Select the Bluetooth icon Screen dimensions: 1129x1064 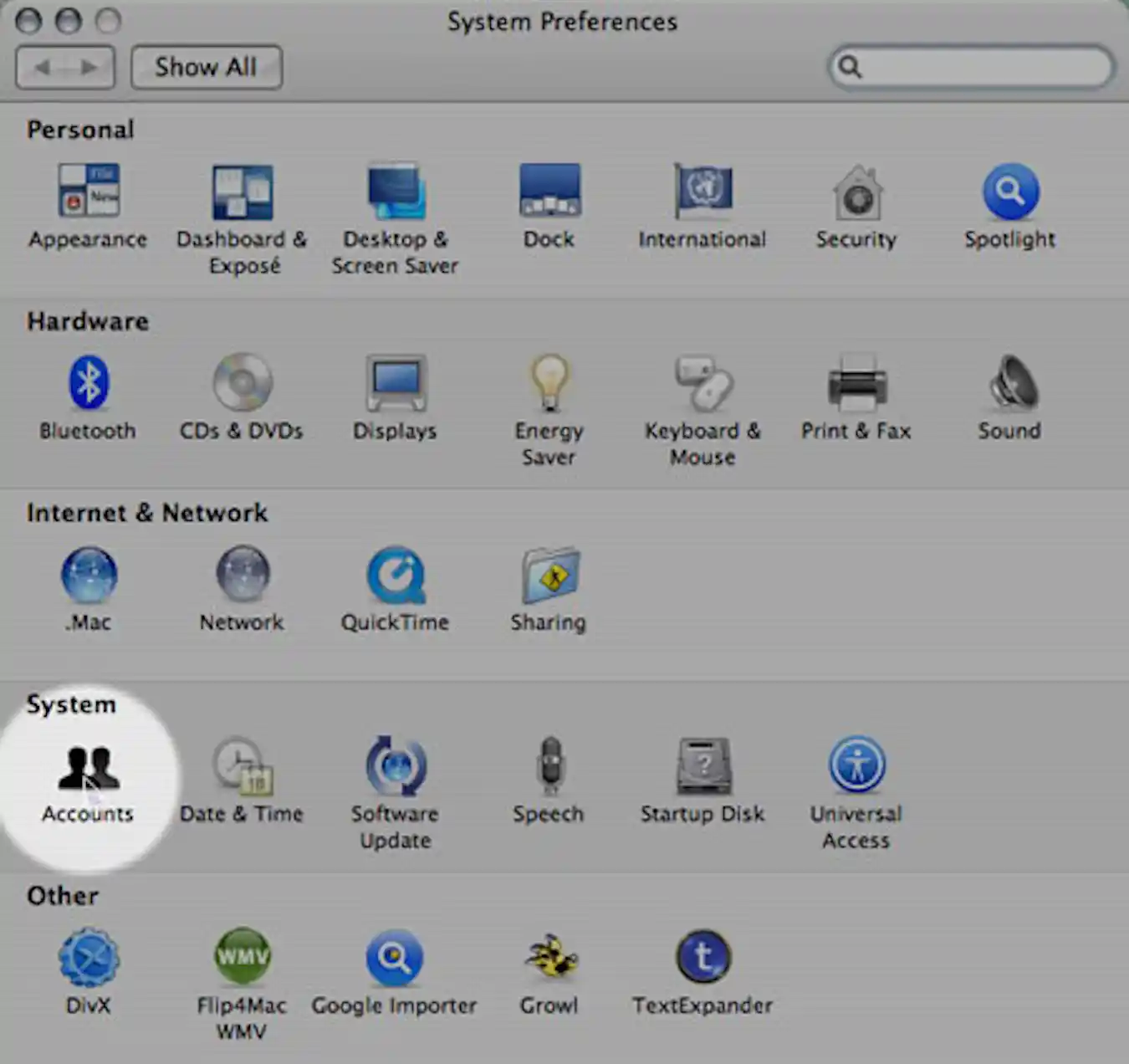pyautogui.click(x=87, y=385)
